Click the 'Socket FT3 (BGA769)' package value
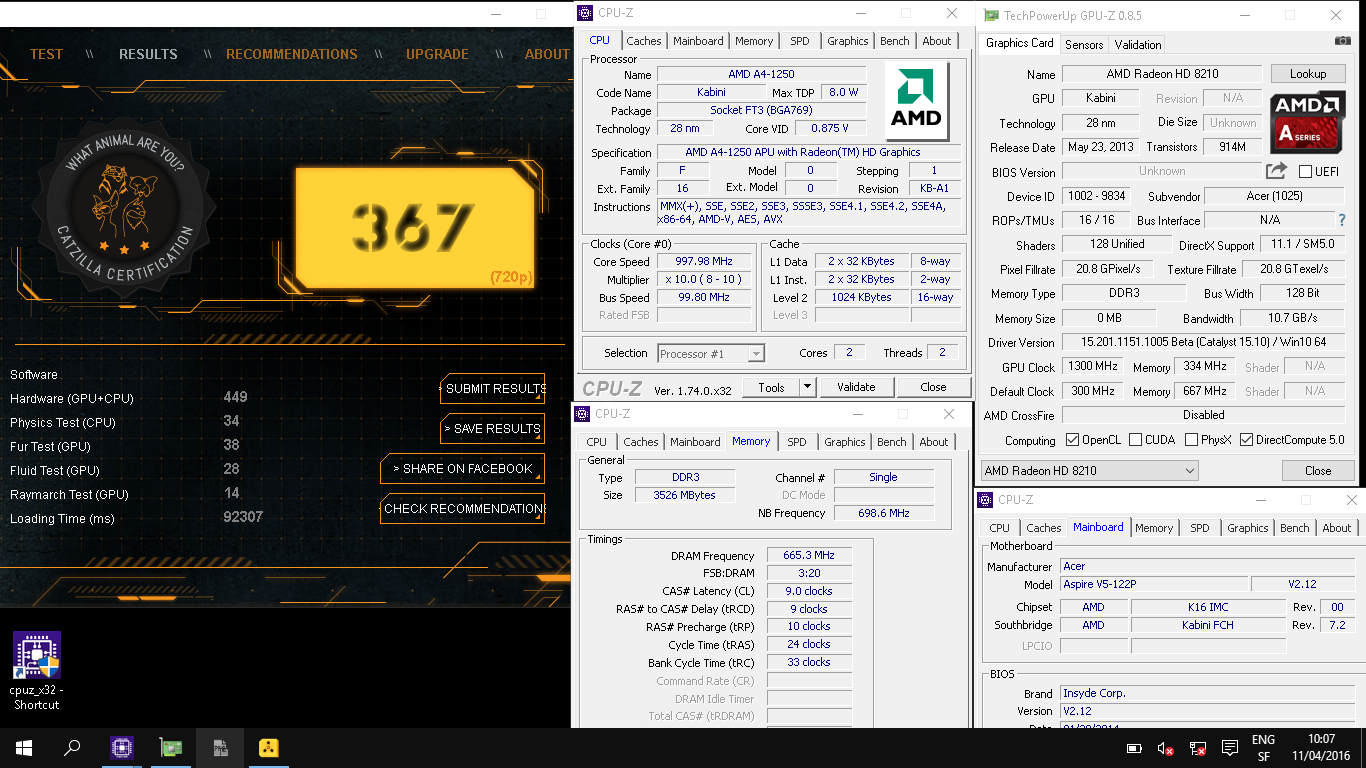The width and height of the screenshot is (1366, 768). (x=762, y=110)
